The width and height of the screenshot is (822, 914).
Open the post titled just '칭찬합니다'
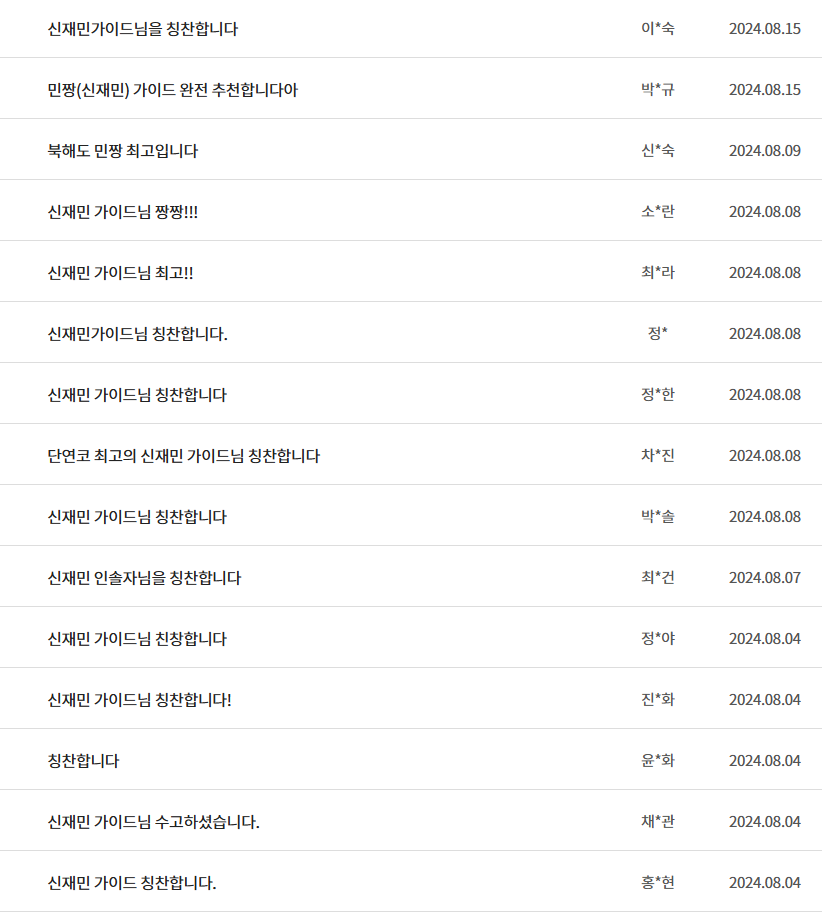(83, 761)
